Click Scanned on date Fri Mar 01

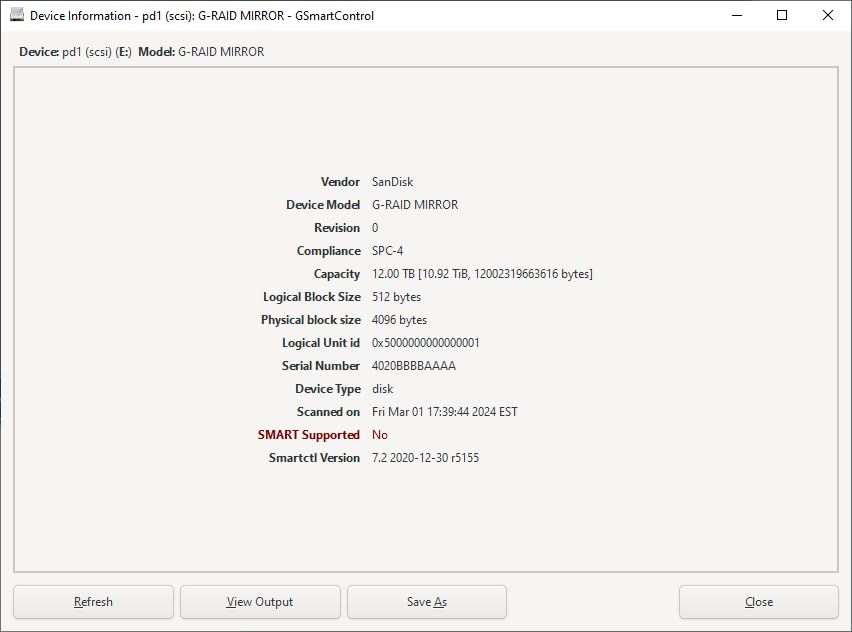[x=444, y=412]
